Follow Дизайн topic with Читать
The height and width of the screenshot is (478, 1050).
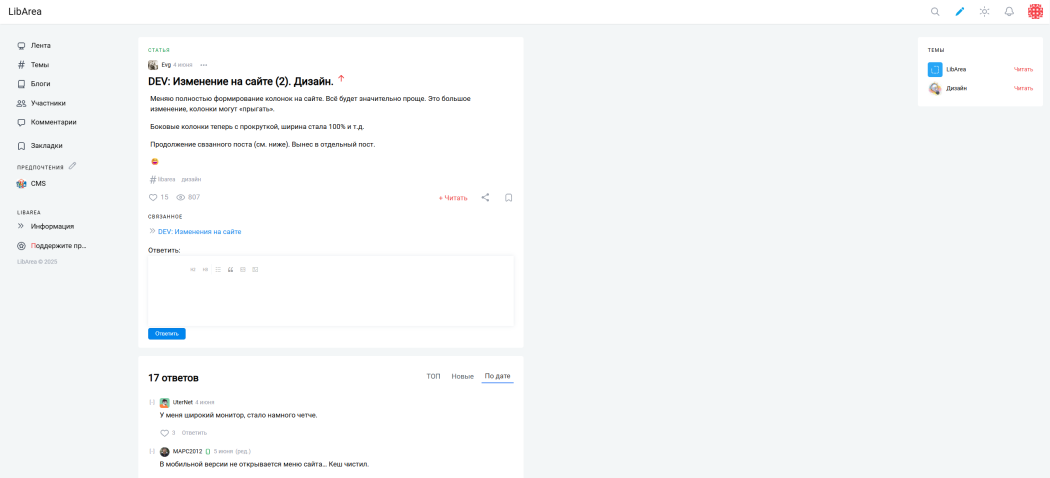1023,88
